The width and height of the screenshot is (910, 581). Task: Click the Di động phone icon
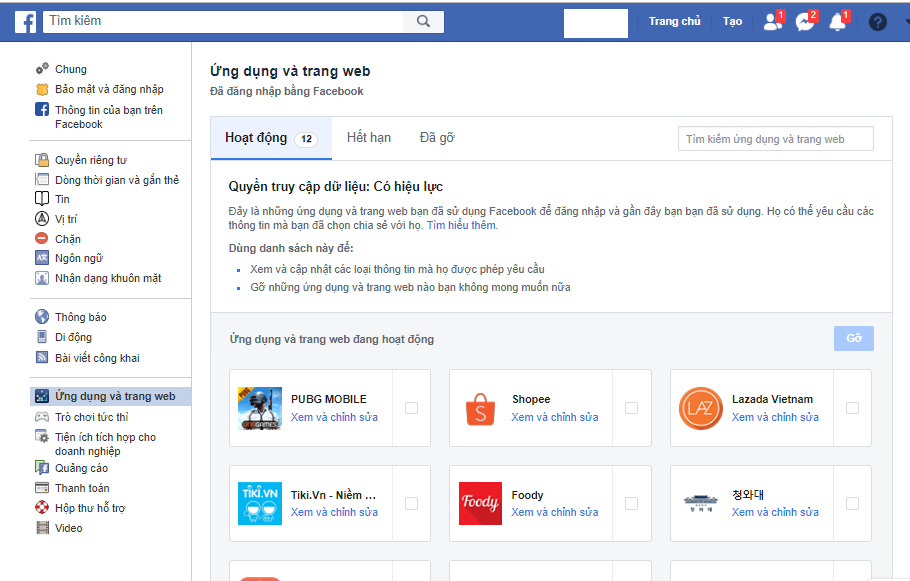42,337
